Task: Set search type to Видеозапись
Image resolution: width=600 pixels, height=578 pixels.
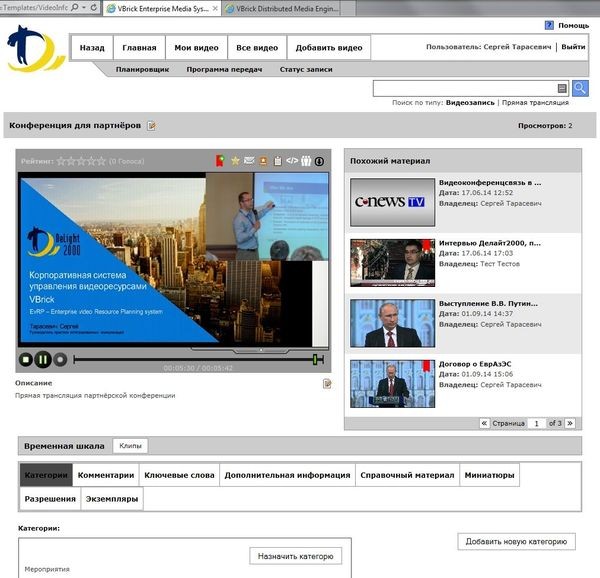Action: point(470,103)
